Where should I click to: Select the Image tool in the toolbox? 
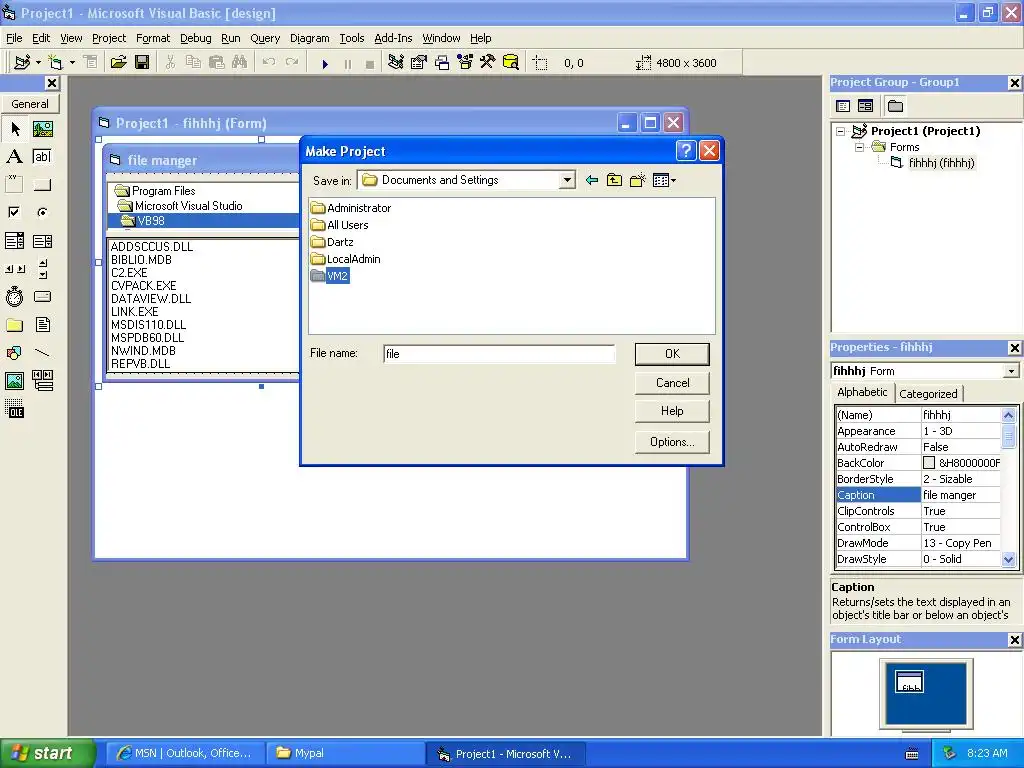[x=14, y=380]
